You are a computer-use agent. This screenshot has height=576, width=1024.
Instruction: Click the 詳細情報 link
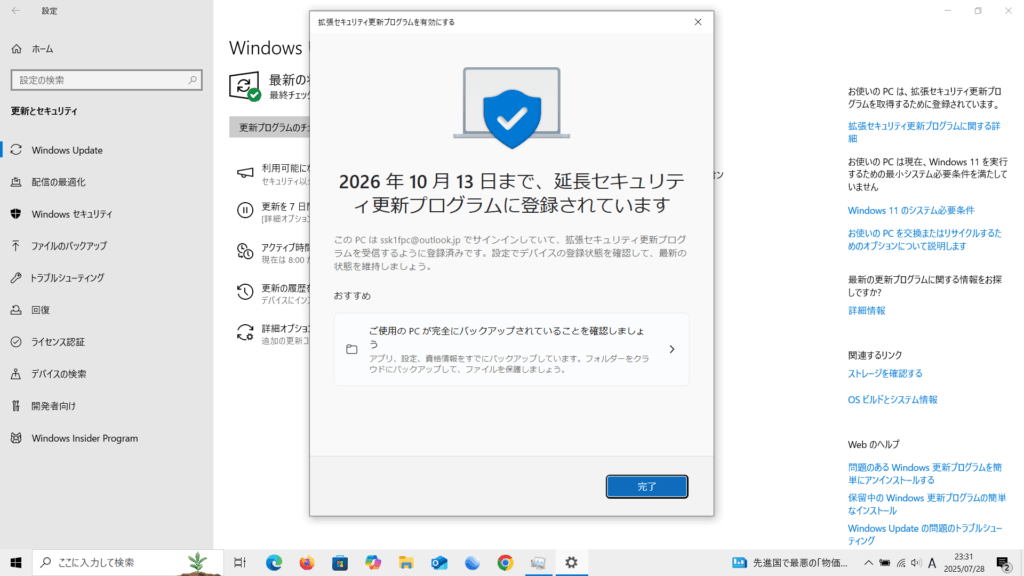(867, 311)
